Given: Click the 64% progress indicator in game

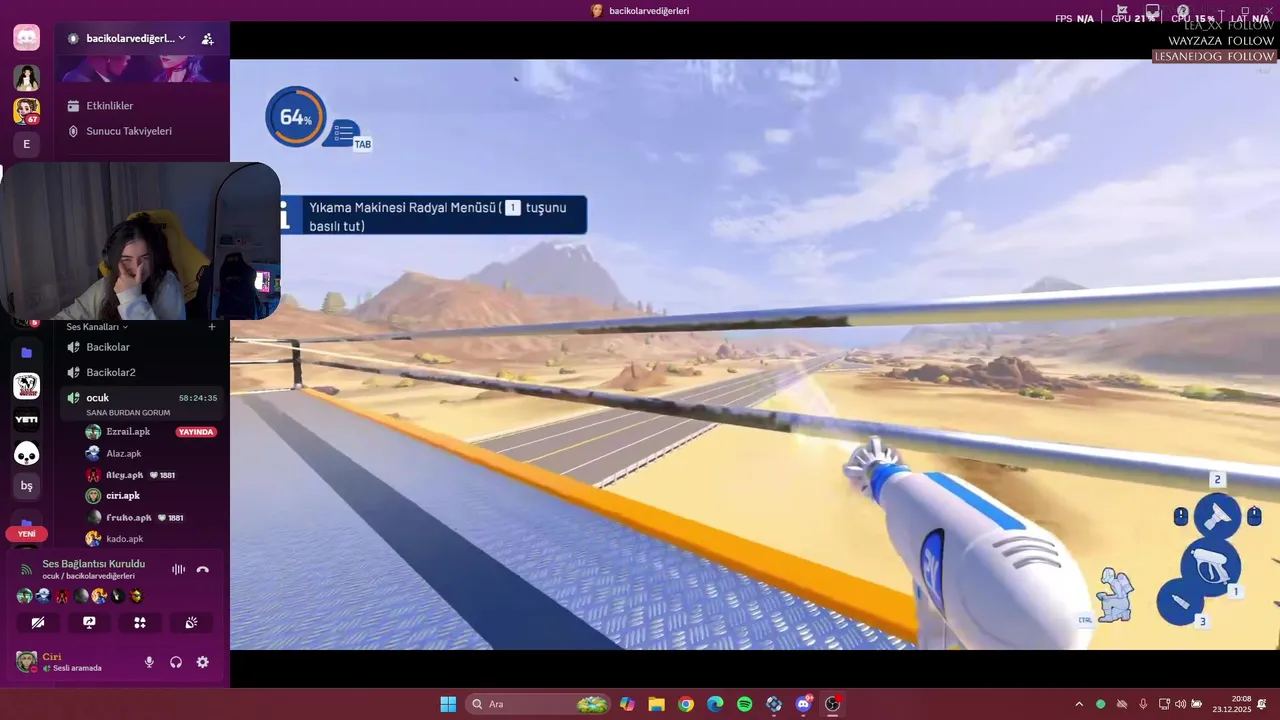Looking at the screenshot, I should 296,117.
